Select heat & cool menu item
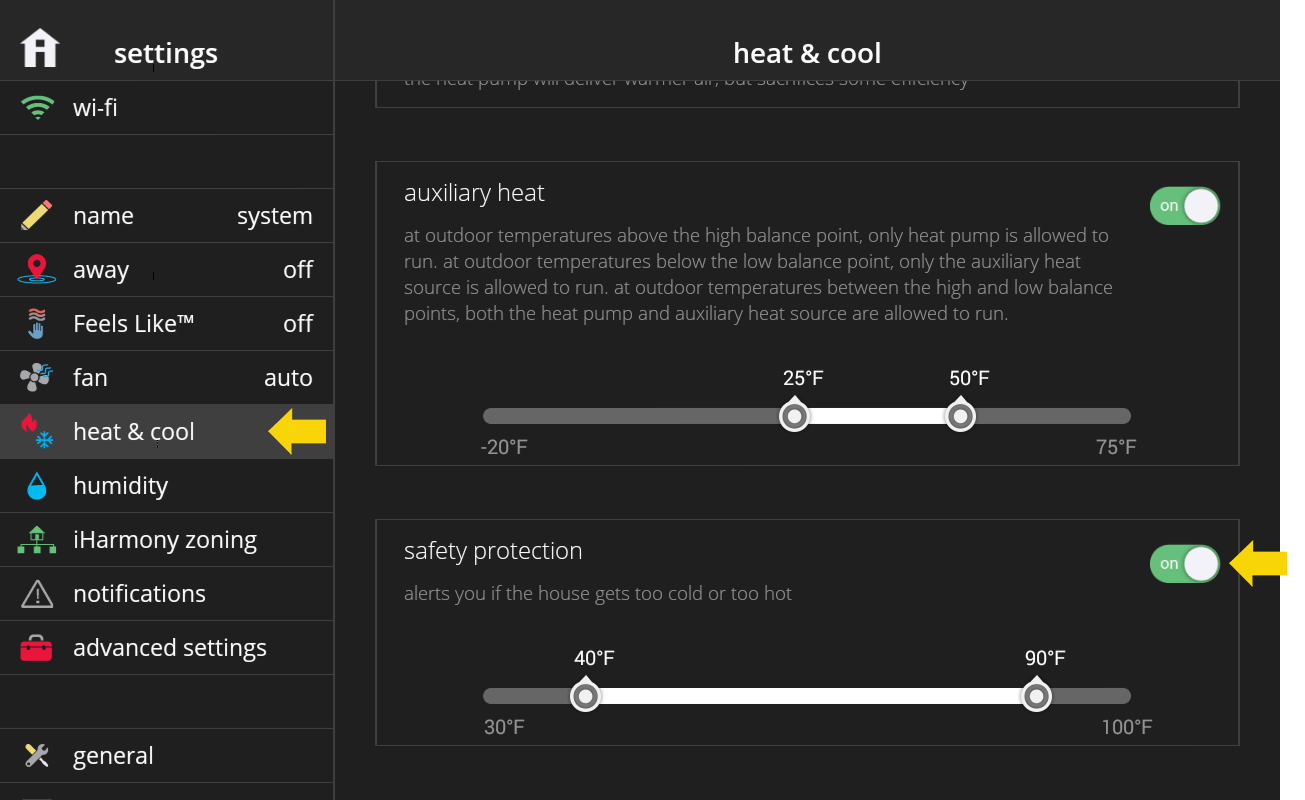1305x800 pixels. [x=167, y=432]
